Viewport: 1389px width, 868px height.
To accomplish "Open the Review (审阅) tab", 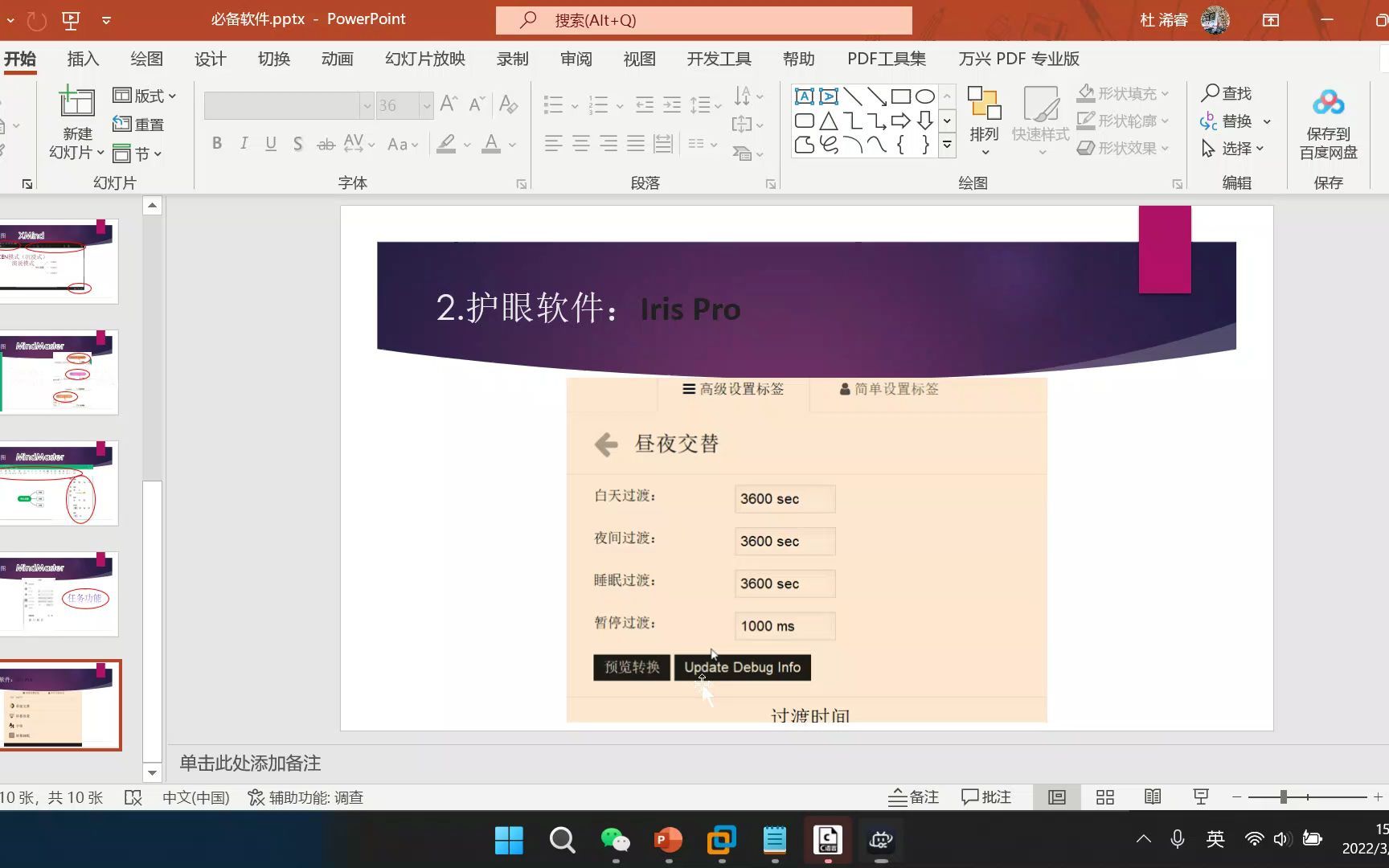I will pyautogui.click(x=576, y=59).
